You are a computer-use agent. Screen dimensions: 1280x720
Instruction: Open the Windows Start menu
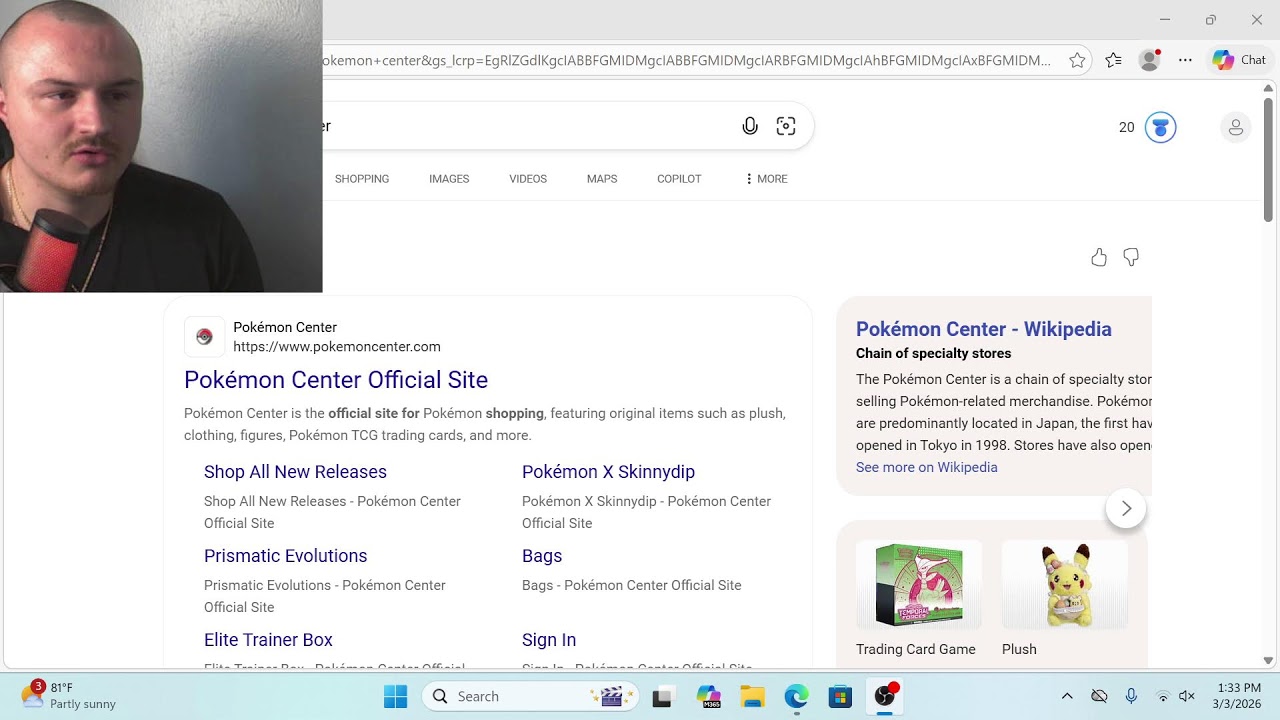point(396,696)
